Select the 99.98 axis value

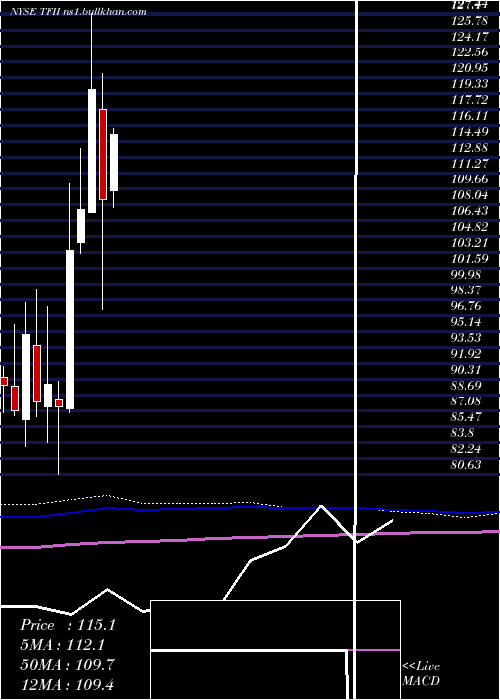point(467,275)
